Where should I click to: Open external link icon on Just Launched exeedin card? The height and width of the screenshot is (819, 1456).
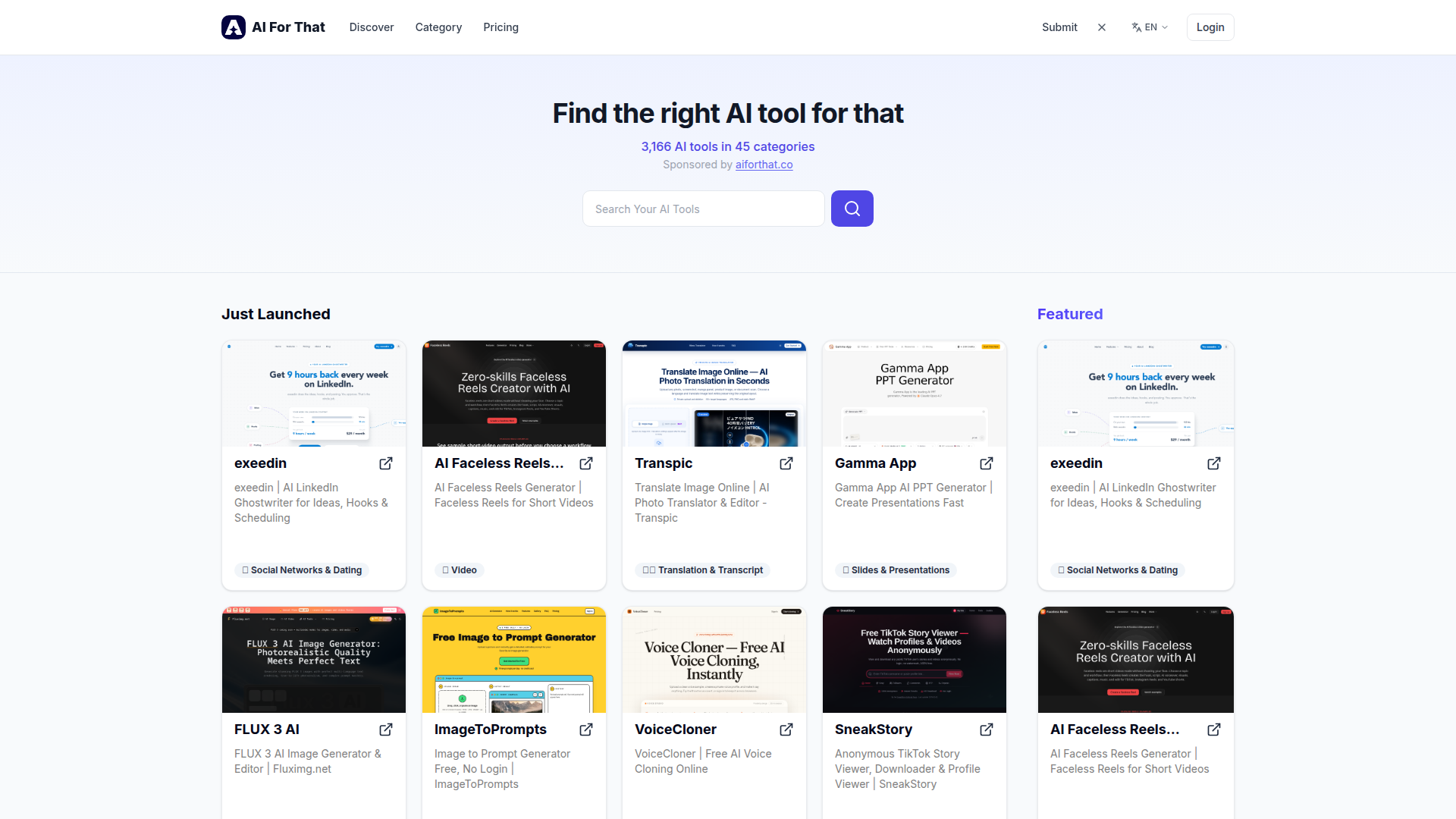point(386,463)
